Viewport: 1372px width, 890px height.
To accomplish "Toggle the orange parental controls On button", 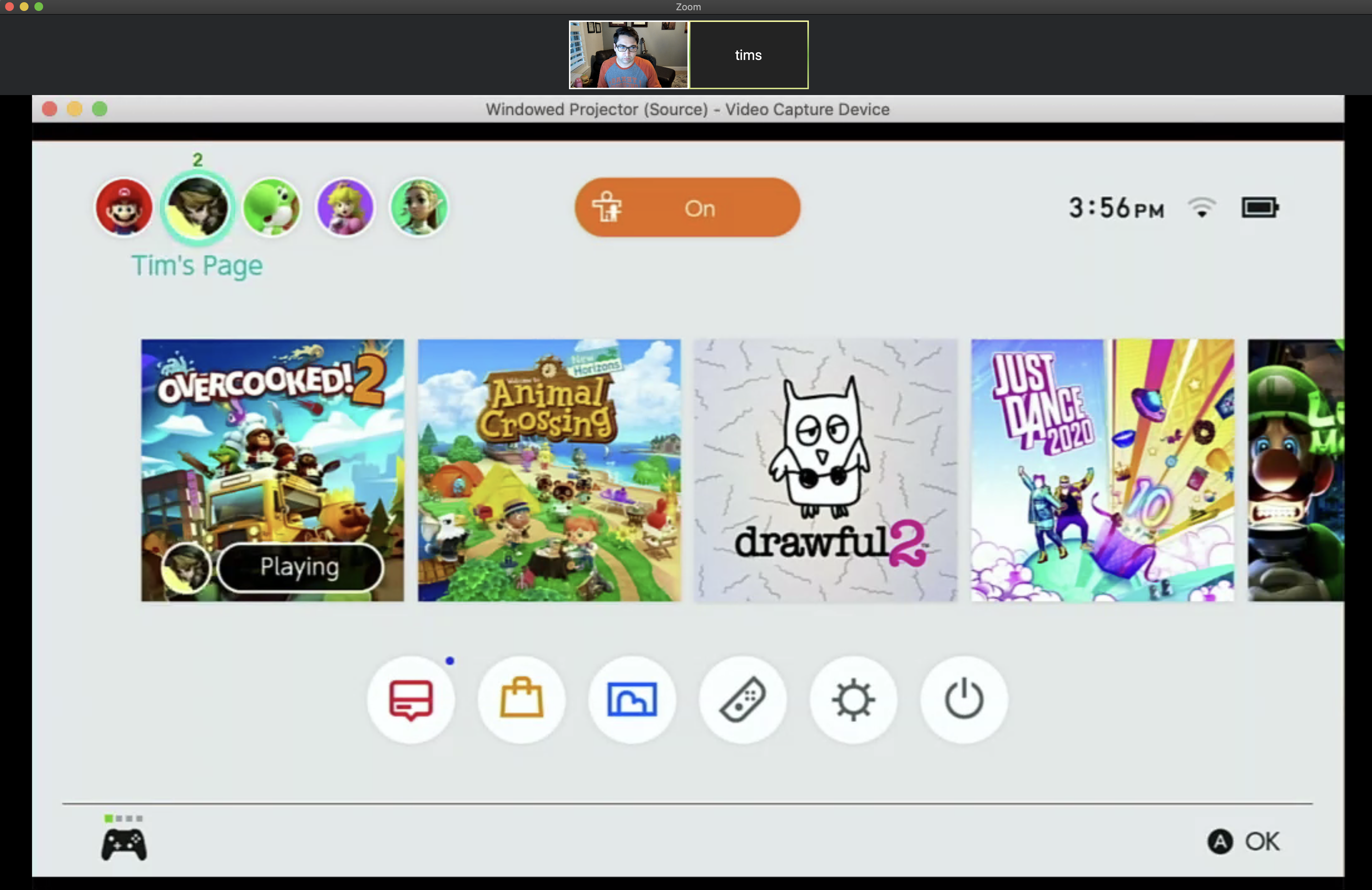I will (x=687, y=208).
